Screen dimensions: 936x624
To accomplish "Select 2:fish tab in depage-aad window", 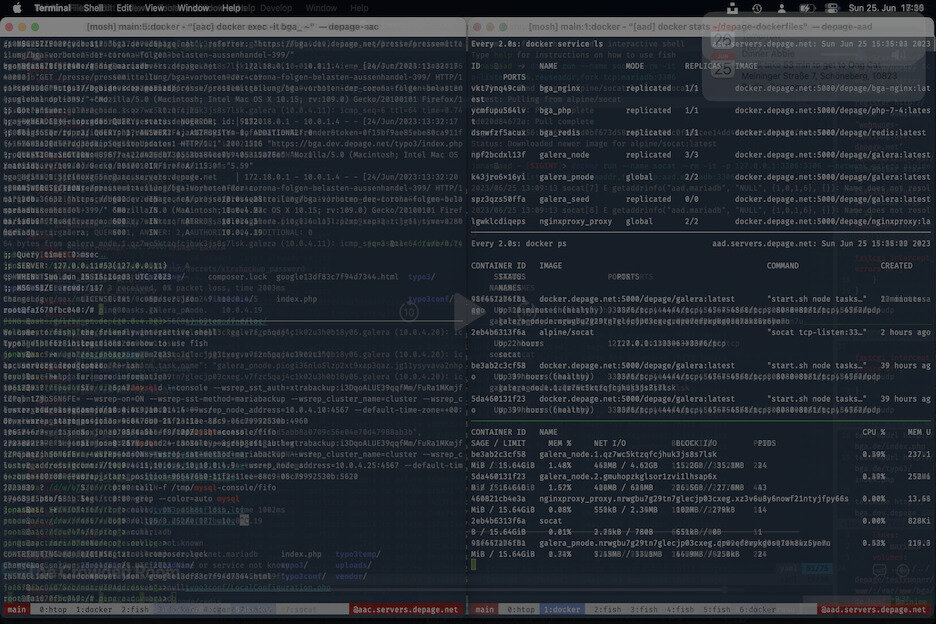I will coord(608,610).
